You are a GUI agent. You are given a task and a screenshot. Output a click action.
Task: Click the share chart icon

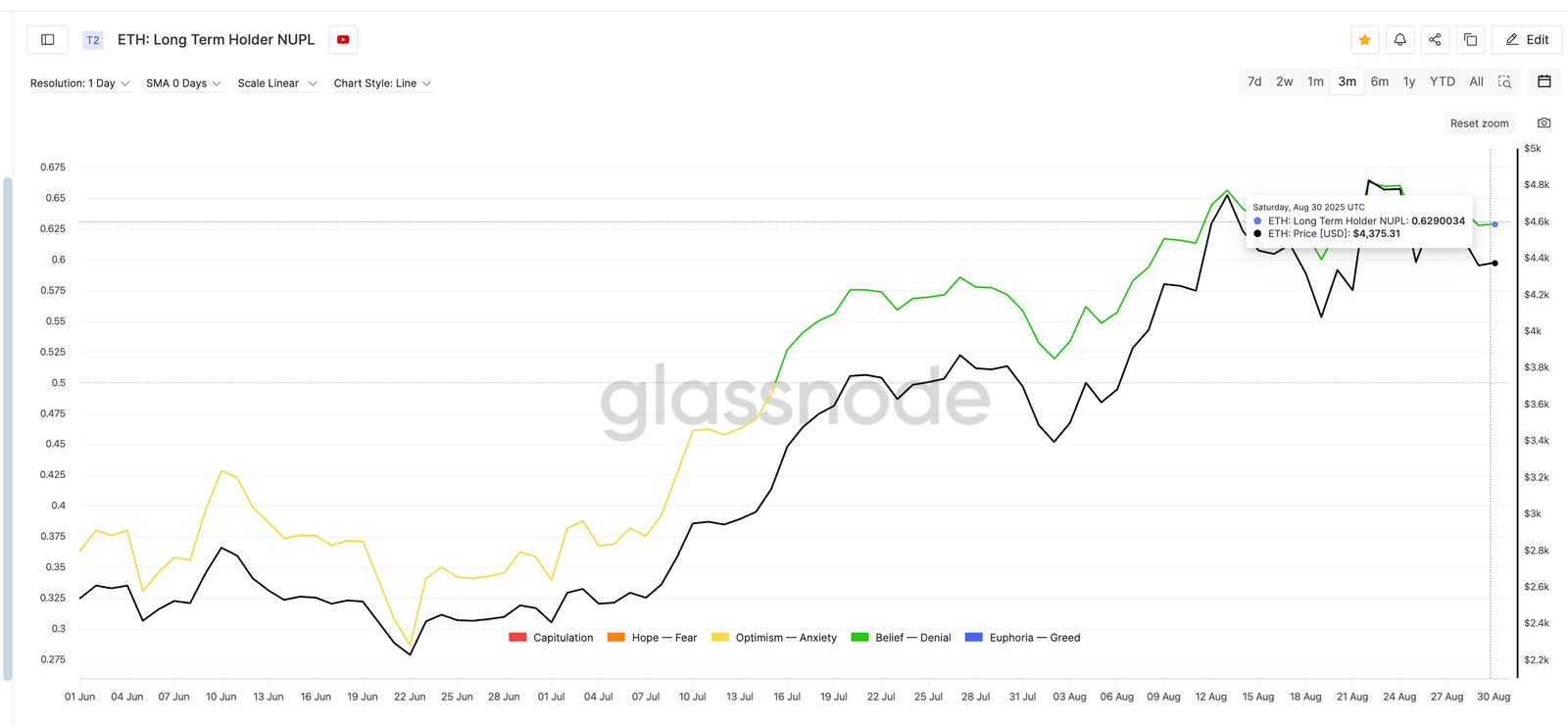point(1434,39)
